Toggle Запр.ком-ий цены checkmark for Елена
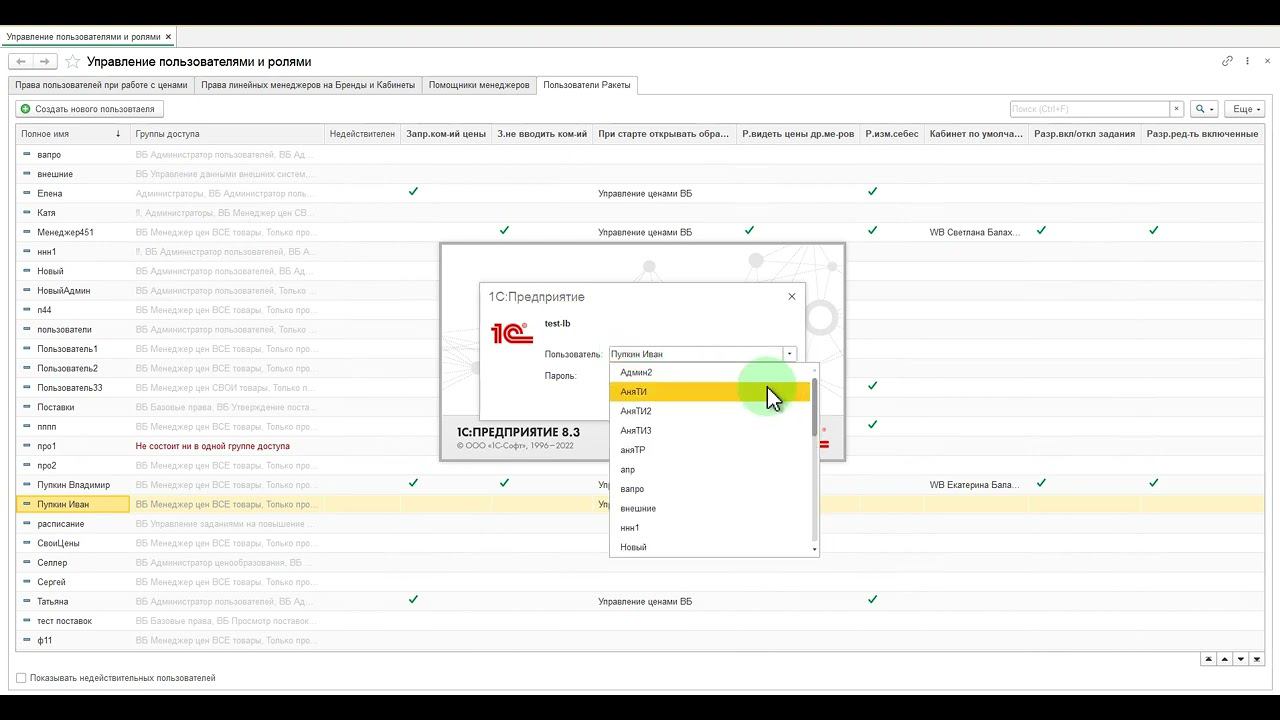The image size is (1280, 720). pyautogui.click(x=413, y=191)
